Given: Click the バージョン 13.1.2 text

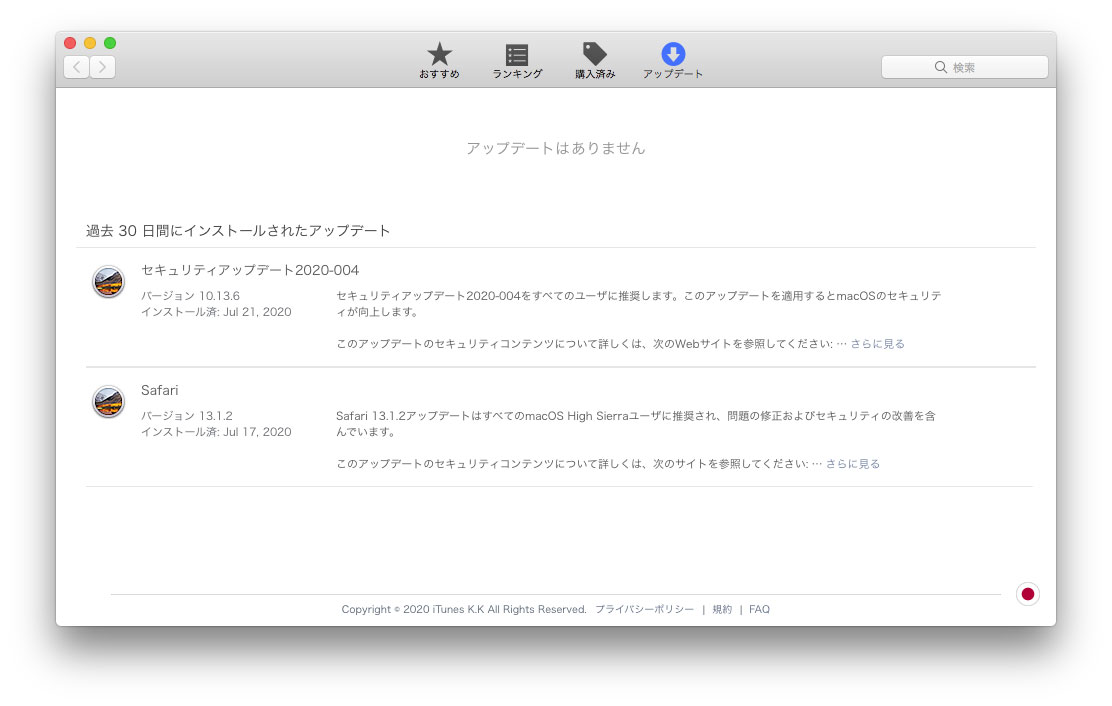Looking at the screenshot, I should click(187, 415).
